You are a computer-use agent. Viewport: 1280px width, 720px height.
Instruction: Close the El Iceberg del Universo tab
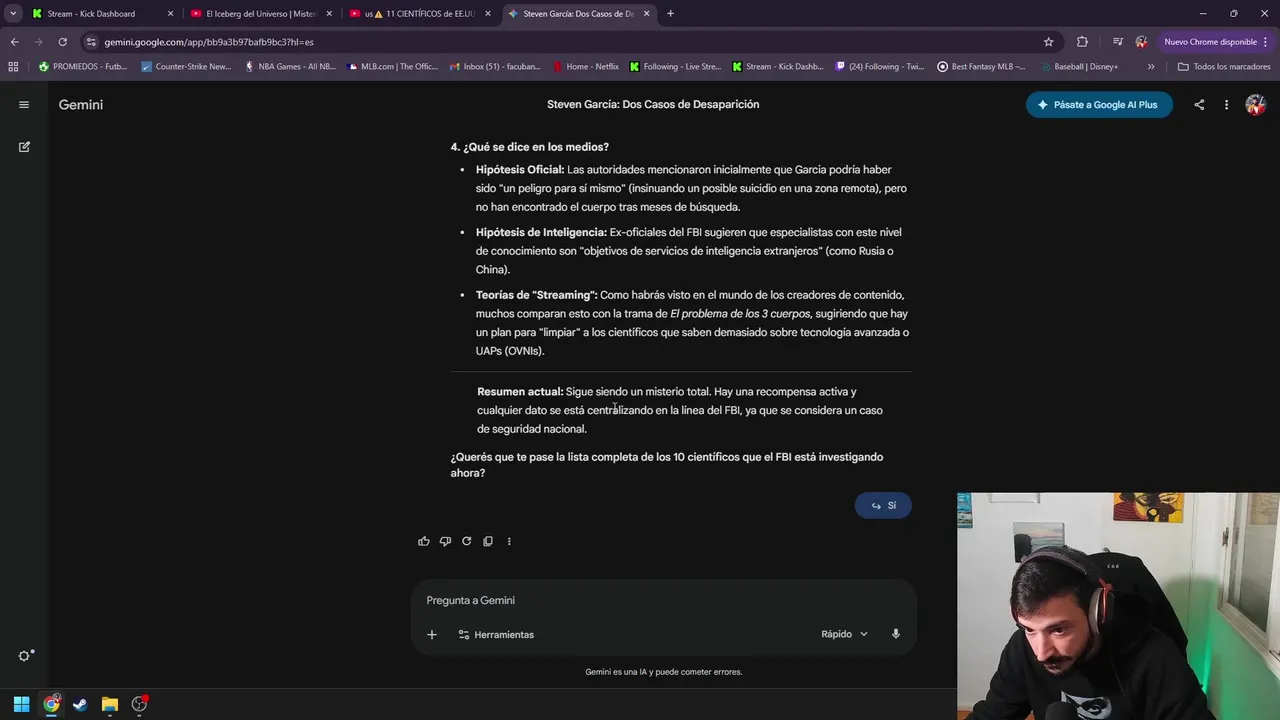click(329, 14)
